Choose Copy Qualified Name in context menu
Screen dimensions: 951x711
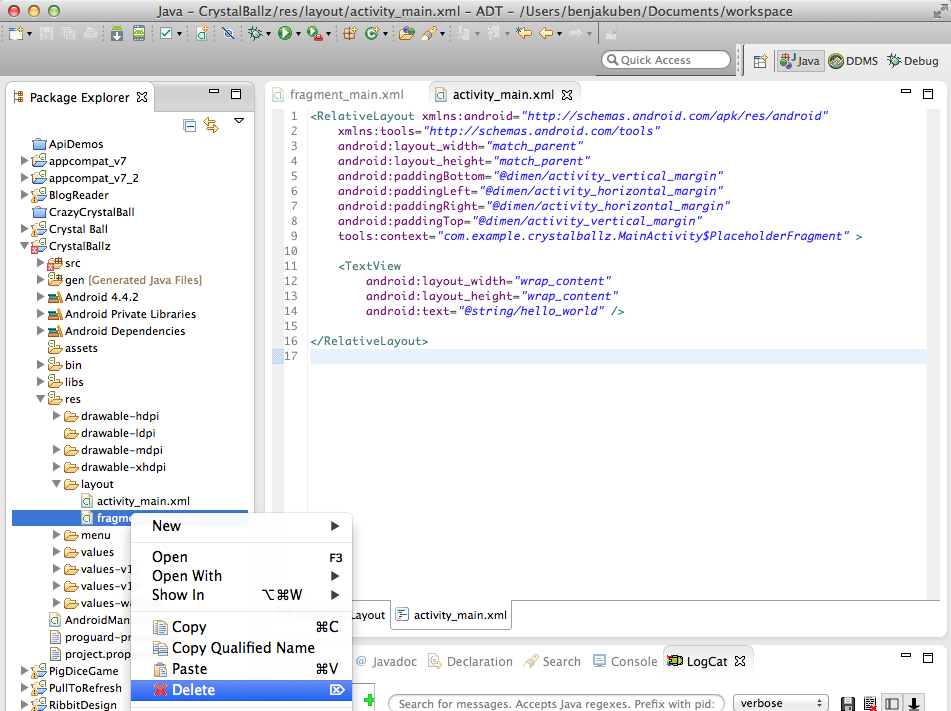pyautogui.click(x=243, y=648)
